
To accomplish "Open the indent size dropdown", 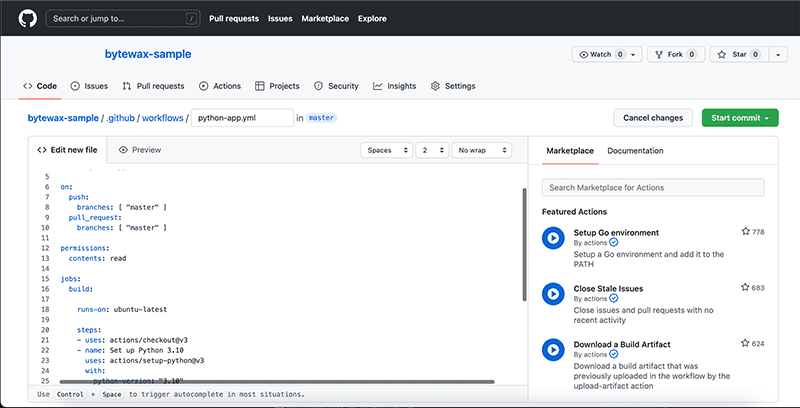I will pos(431,150).
